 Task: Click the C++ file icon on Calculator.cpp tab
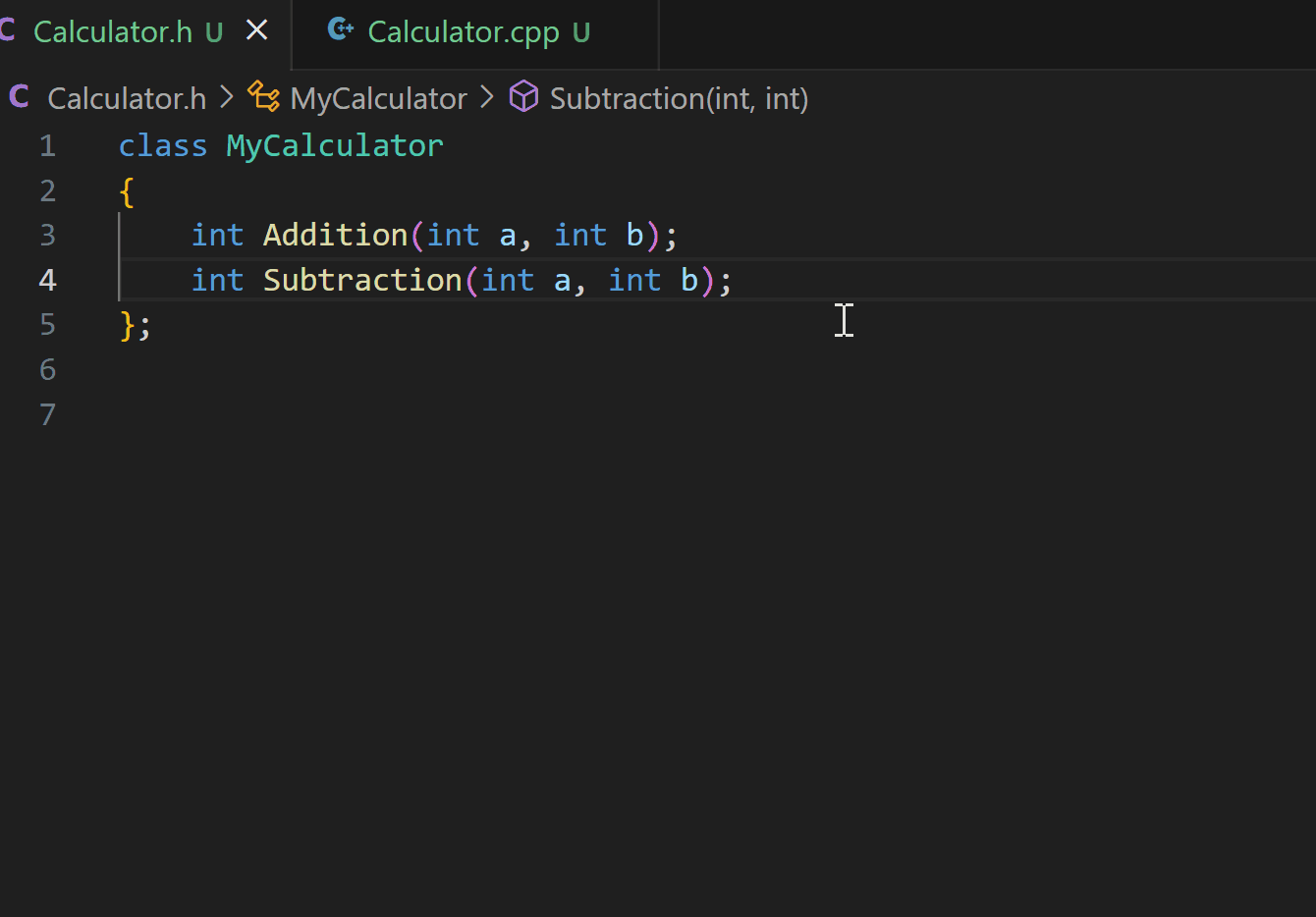pos(340,30)
